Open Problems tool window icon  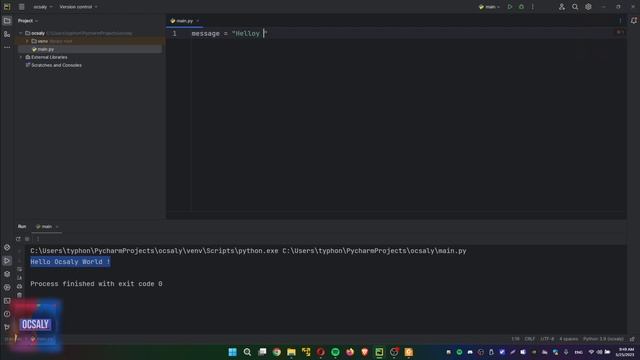click(x=7, y=314)
